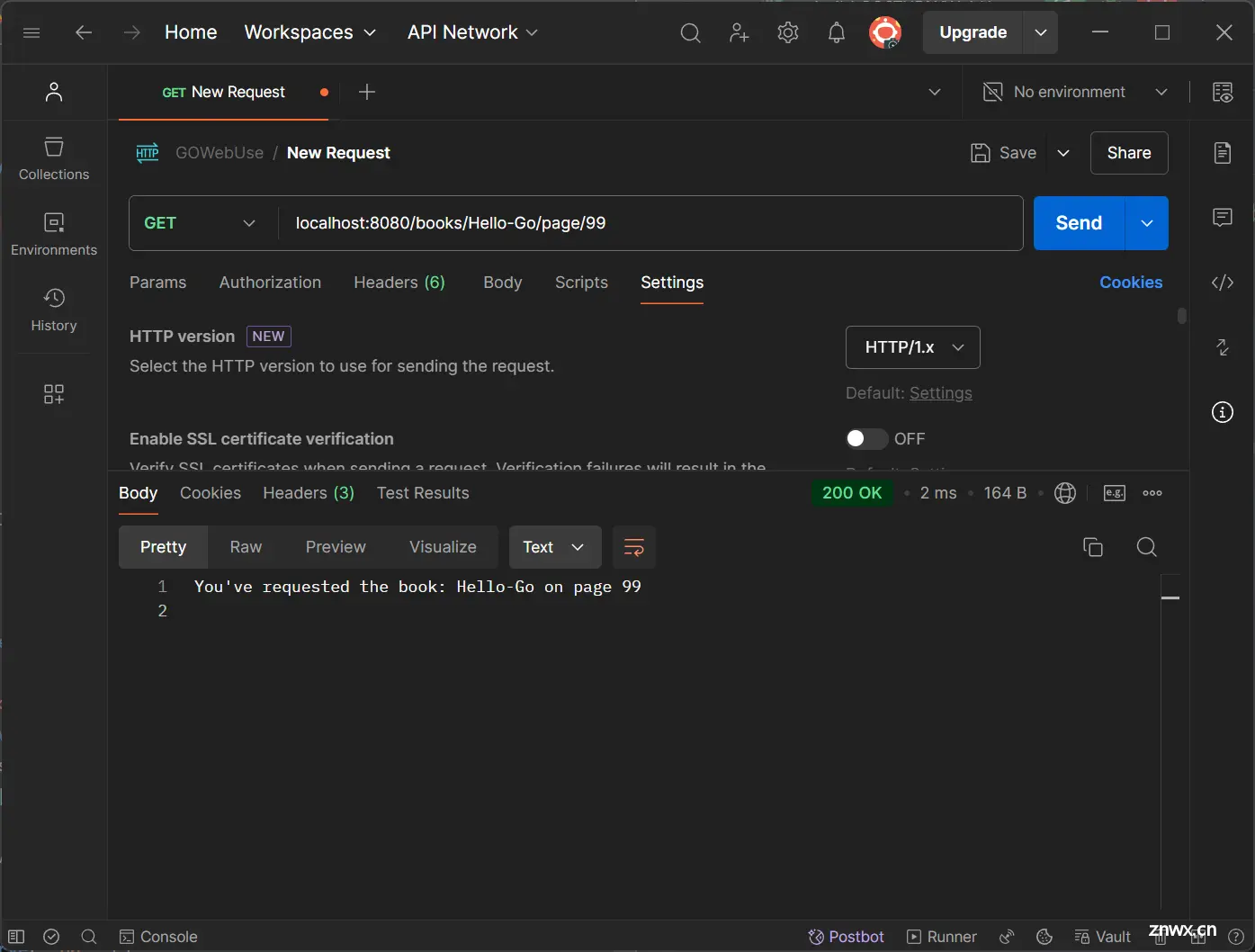
Task: Click the Upgrade button
Action: pyautogui.click(x=973, y=32)
